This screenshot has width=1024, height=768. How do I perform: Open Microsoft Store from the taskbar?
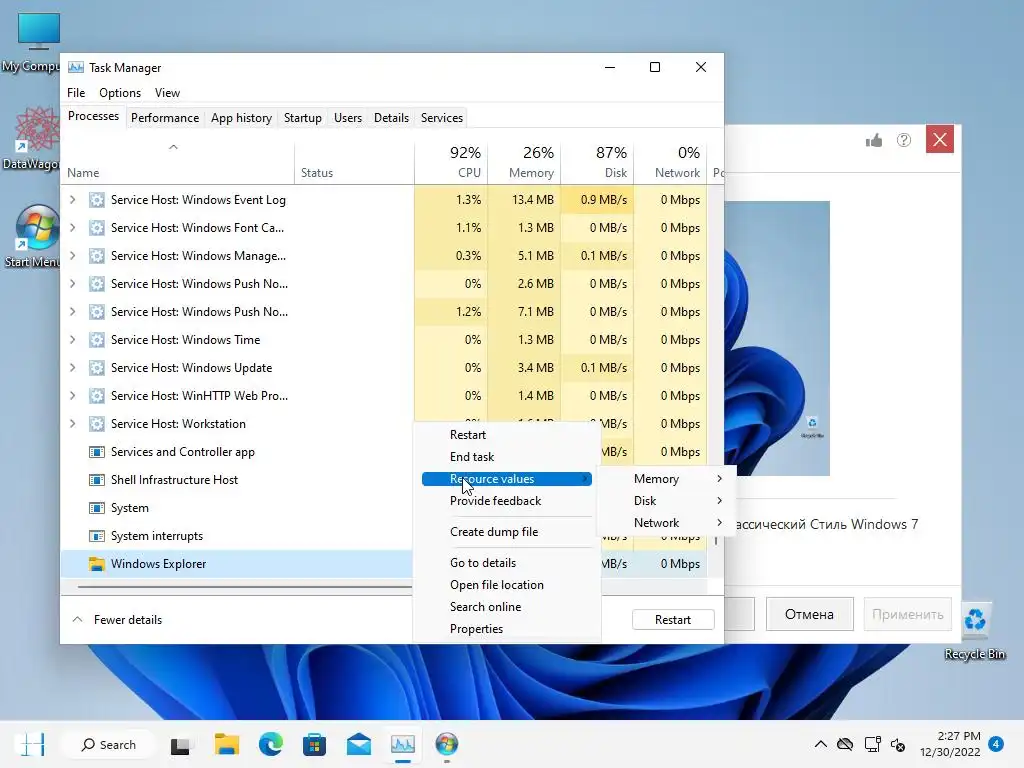pos(314,744)
